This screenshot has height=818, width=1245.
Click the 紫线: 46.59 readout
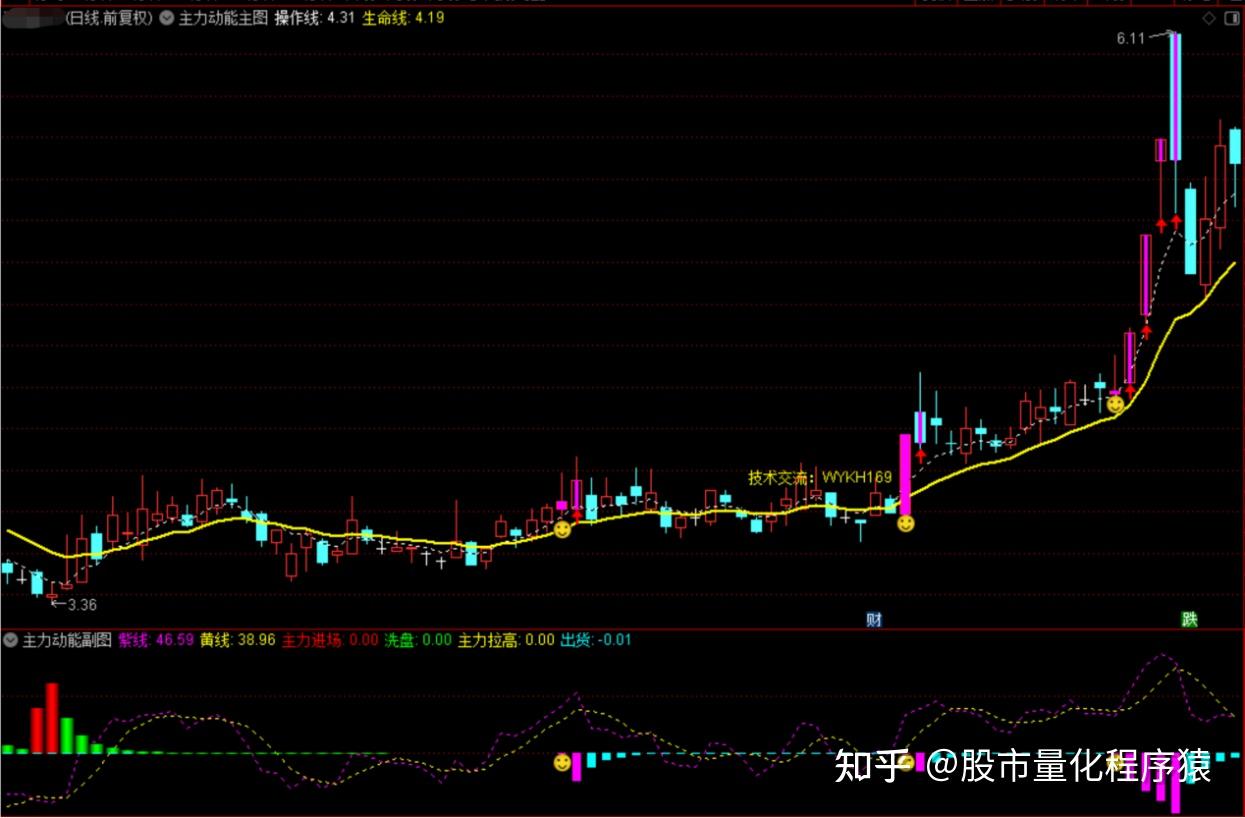click(x=155, y=640)
